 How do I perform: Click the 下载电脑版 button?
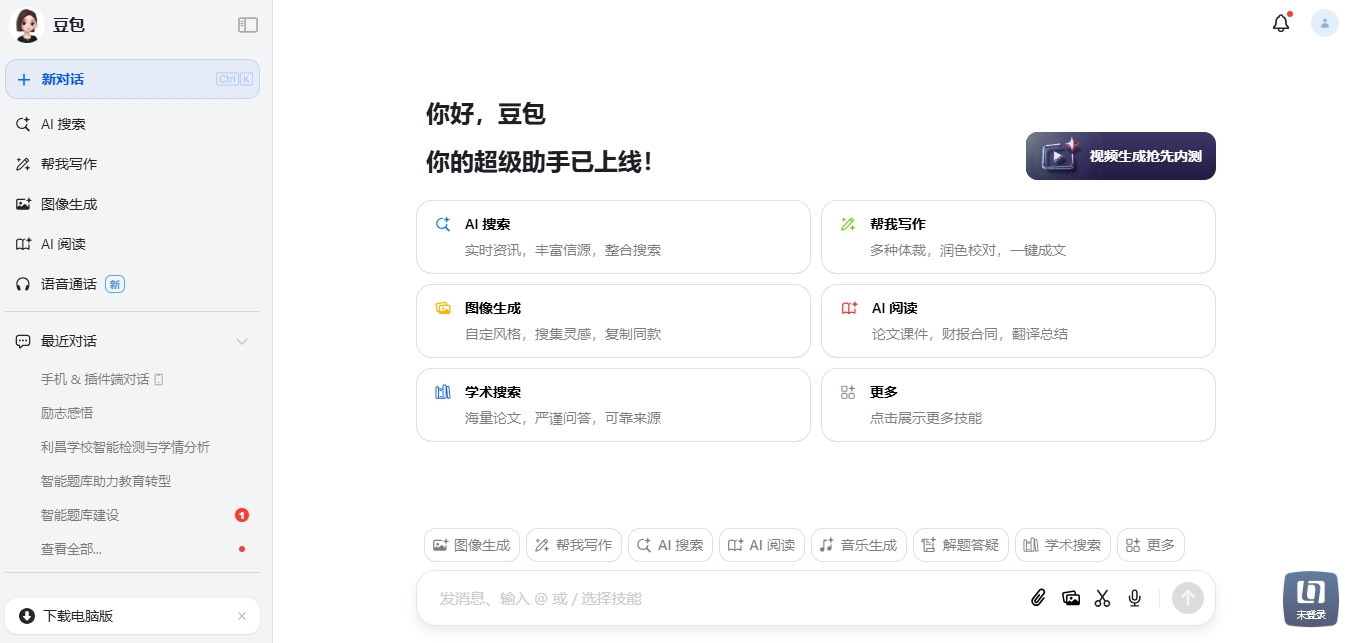132,616
